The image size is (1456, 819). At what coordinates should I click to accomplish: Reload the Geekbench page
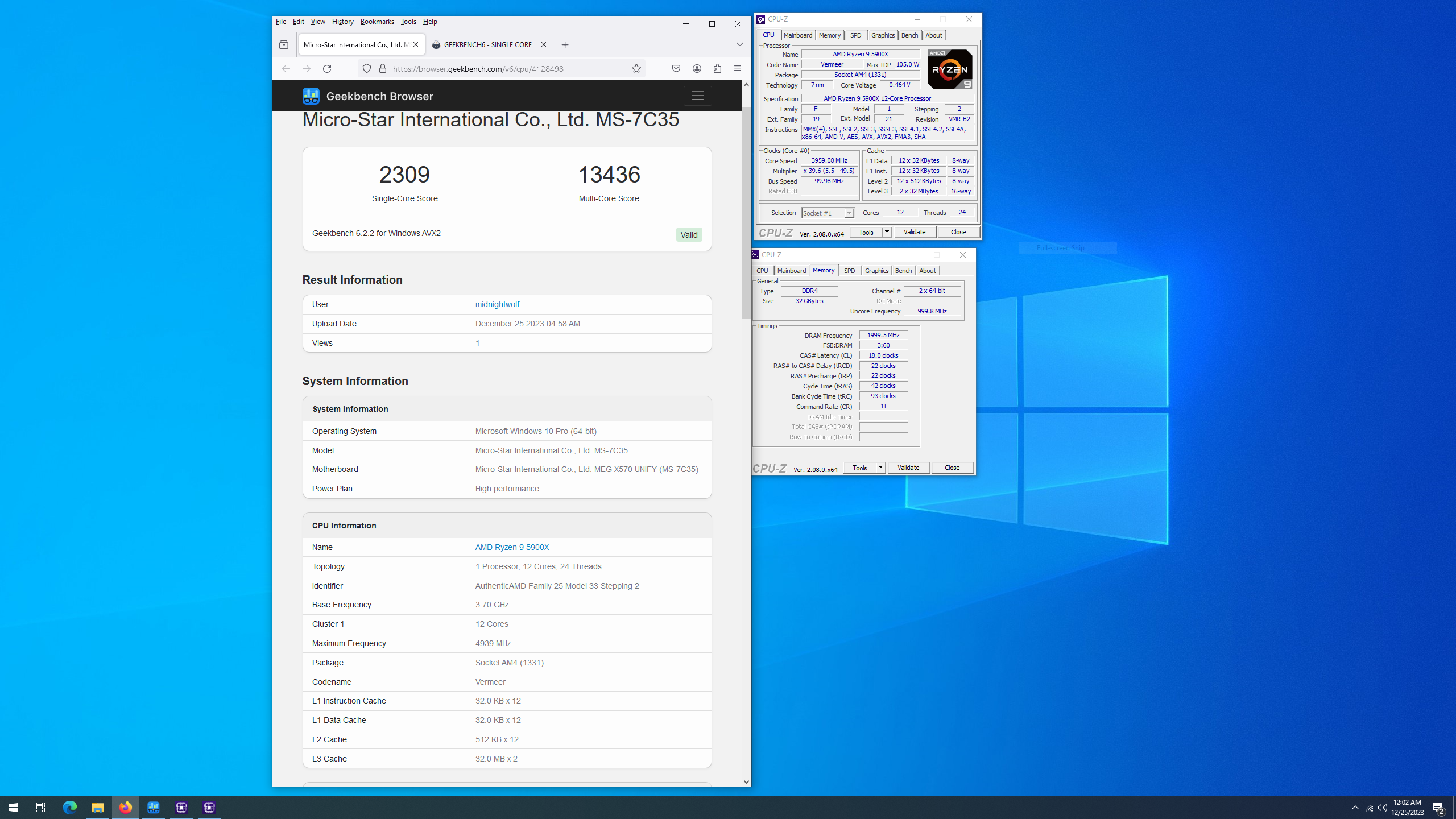click(327, 69)
